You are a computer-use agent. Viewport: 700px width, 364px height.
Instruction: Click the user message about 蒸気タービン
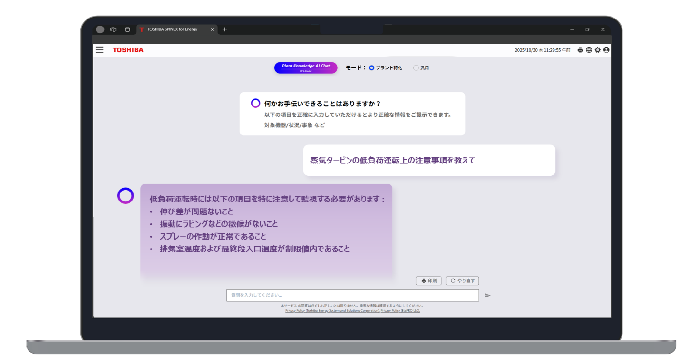(429, 160)
